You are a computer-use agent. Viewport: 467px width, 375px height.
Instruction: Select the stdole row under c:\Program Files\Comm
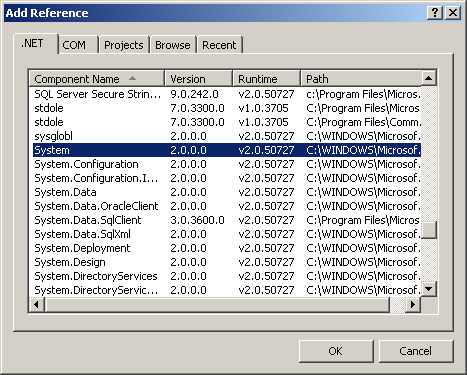[x=227, y=122]
